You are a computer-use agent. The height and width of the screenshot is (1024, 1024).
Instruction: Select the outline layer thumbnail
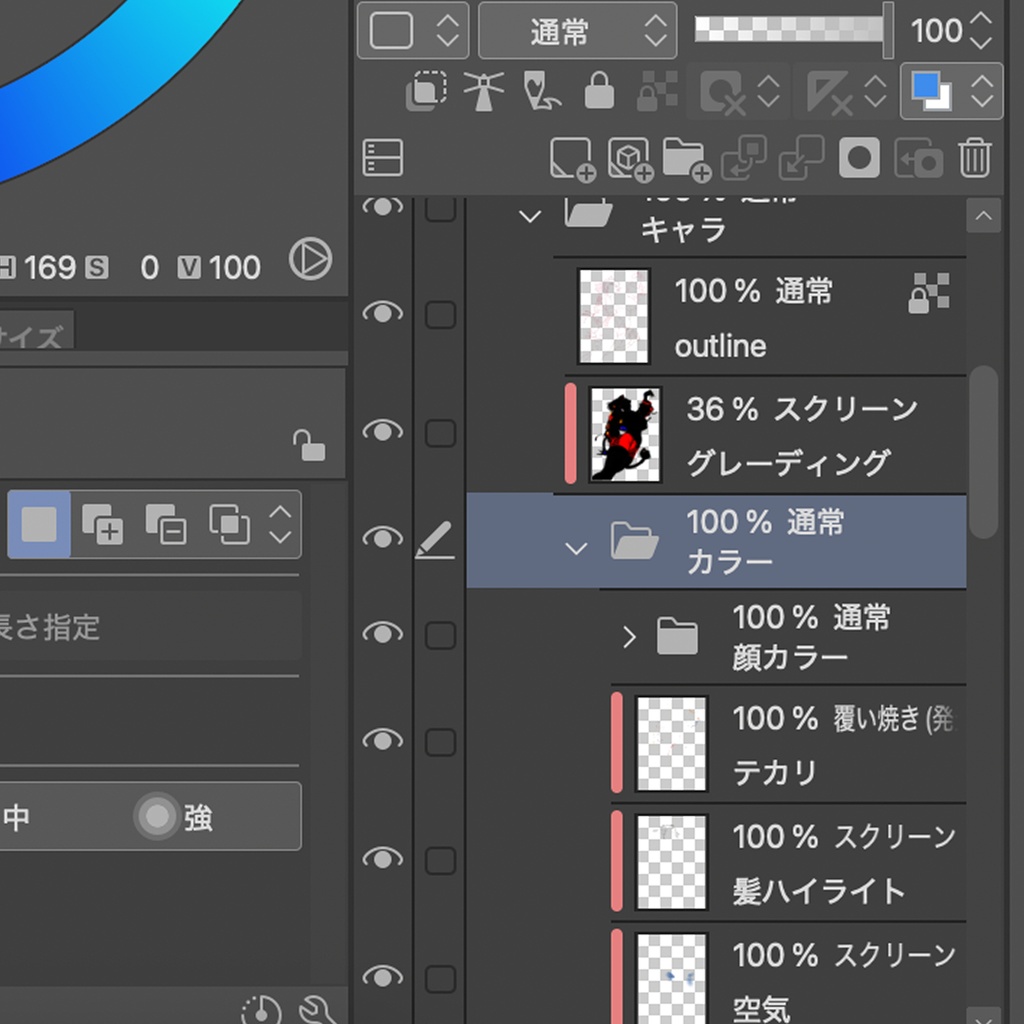pos(614,316)
